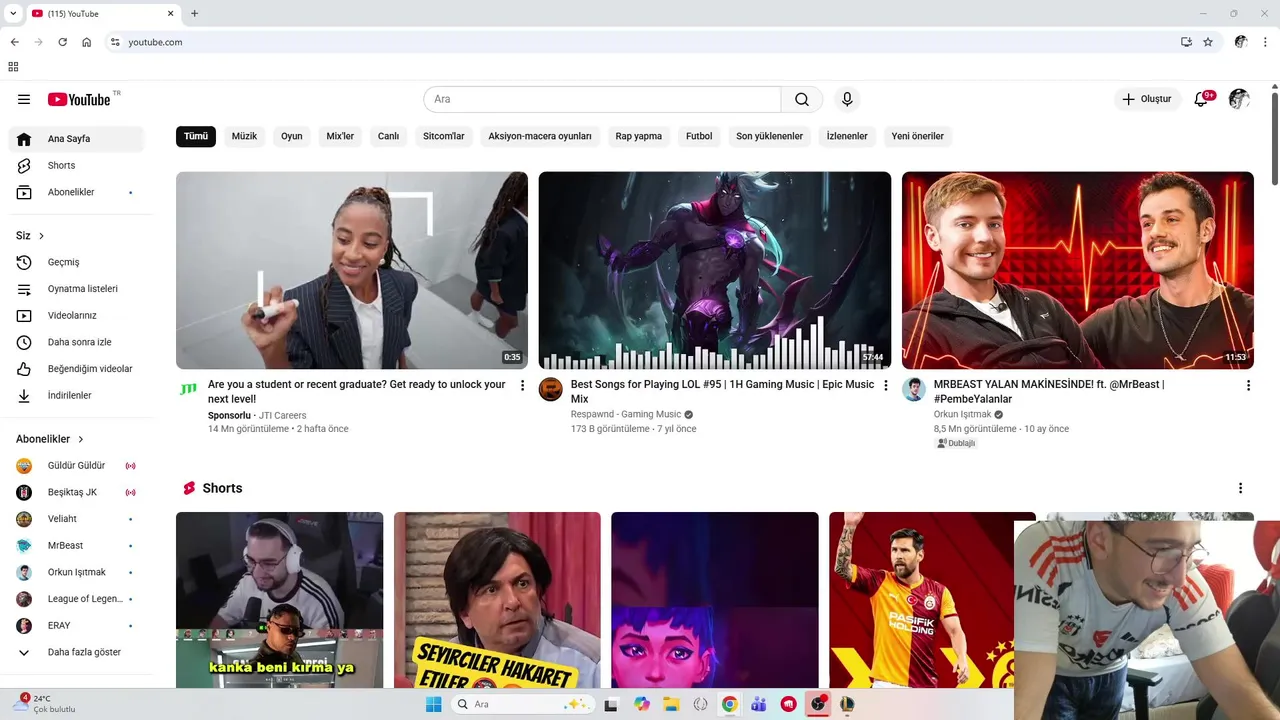This screenshot has width=1280, height=720.
Task: Open the Seyirciler Hakaret Short
Action: [497, 600]
